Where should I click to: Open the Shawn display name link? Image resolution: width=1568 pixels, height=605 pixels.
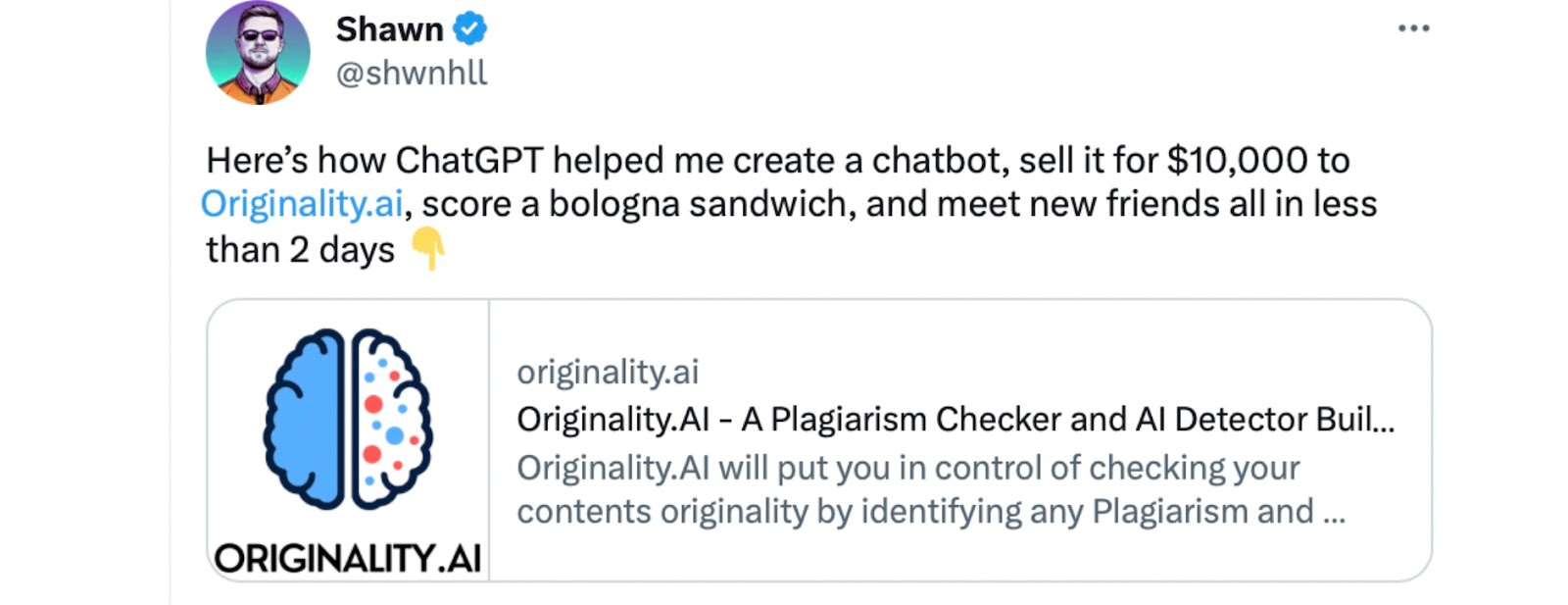[x=389, y=29]
